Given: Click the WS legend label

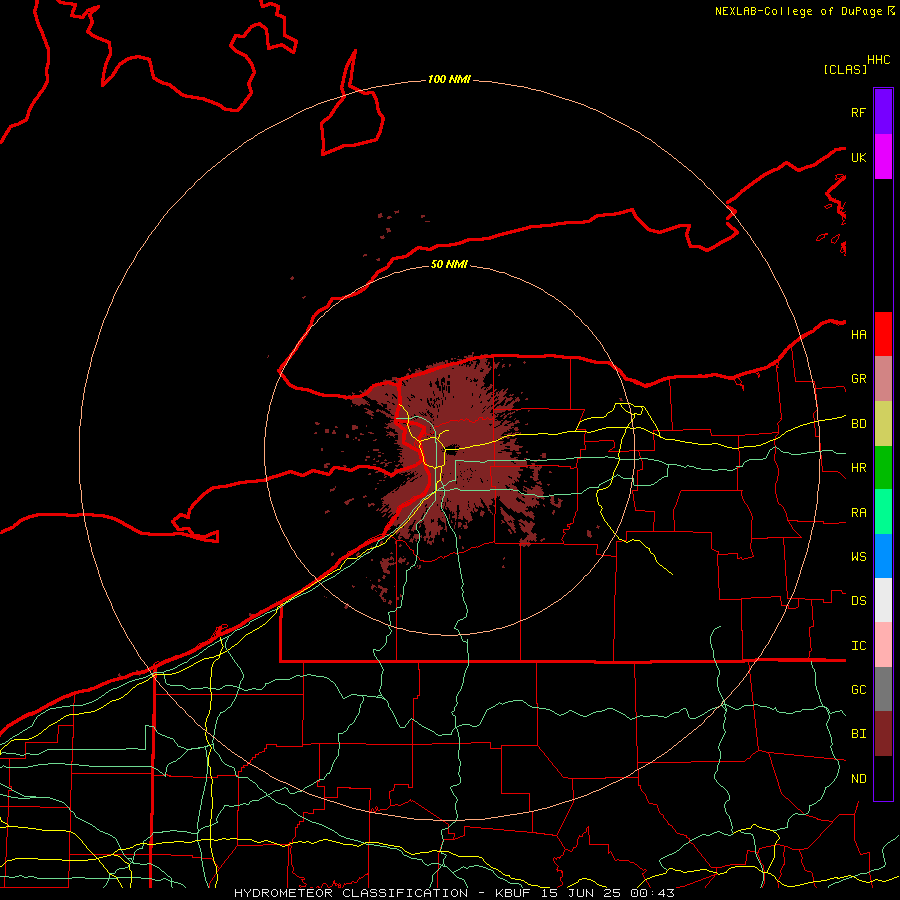Looking at the screenshot, I should click(x=858, y=557).
